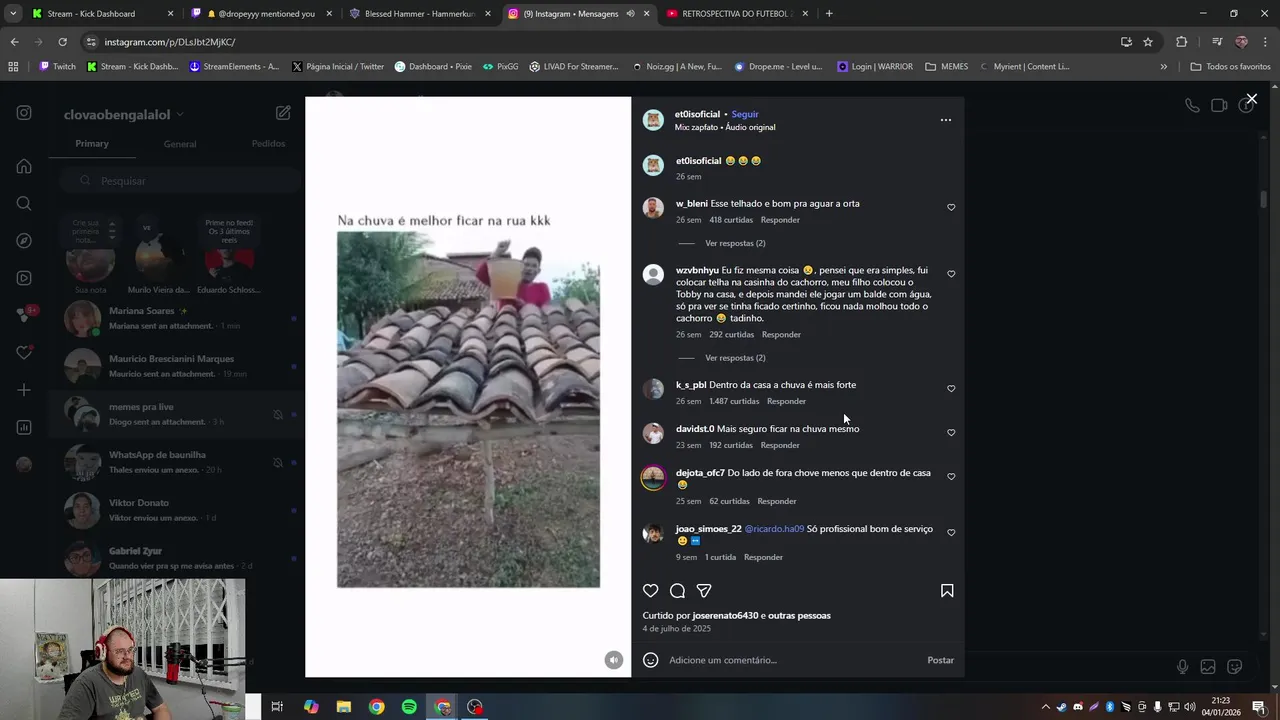Open Search in the Instagram sidebar
Viewport: 1280px width, 720px height.
[24, 204]
